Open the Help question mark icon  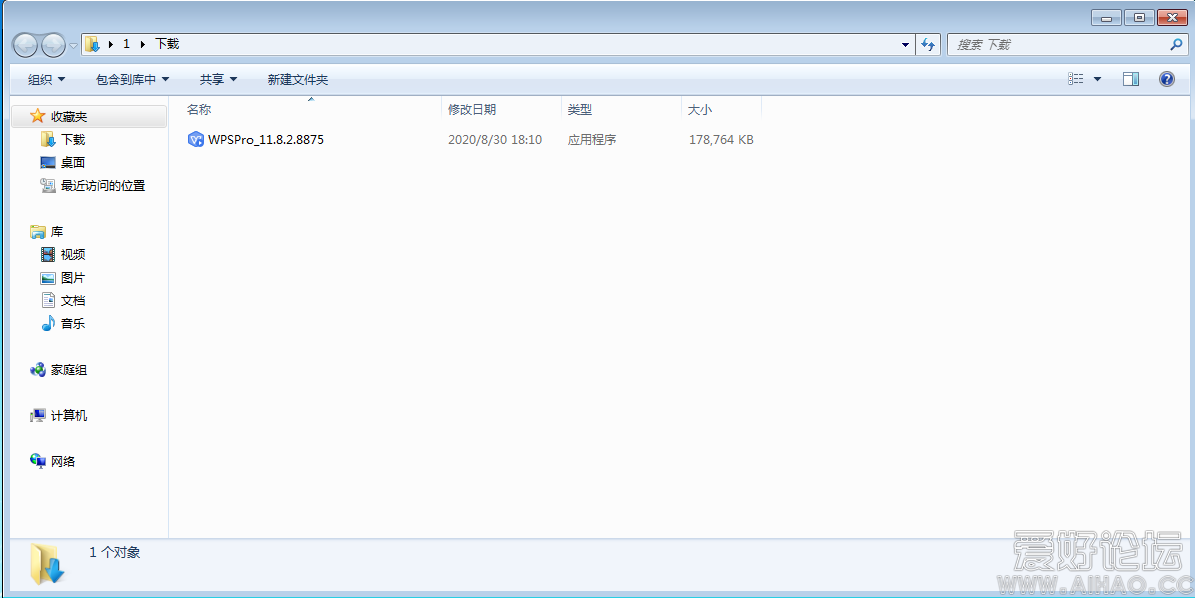coord(1166,79)
